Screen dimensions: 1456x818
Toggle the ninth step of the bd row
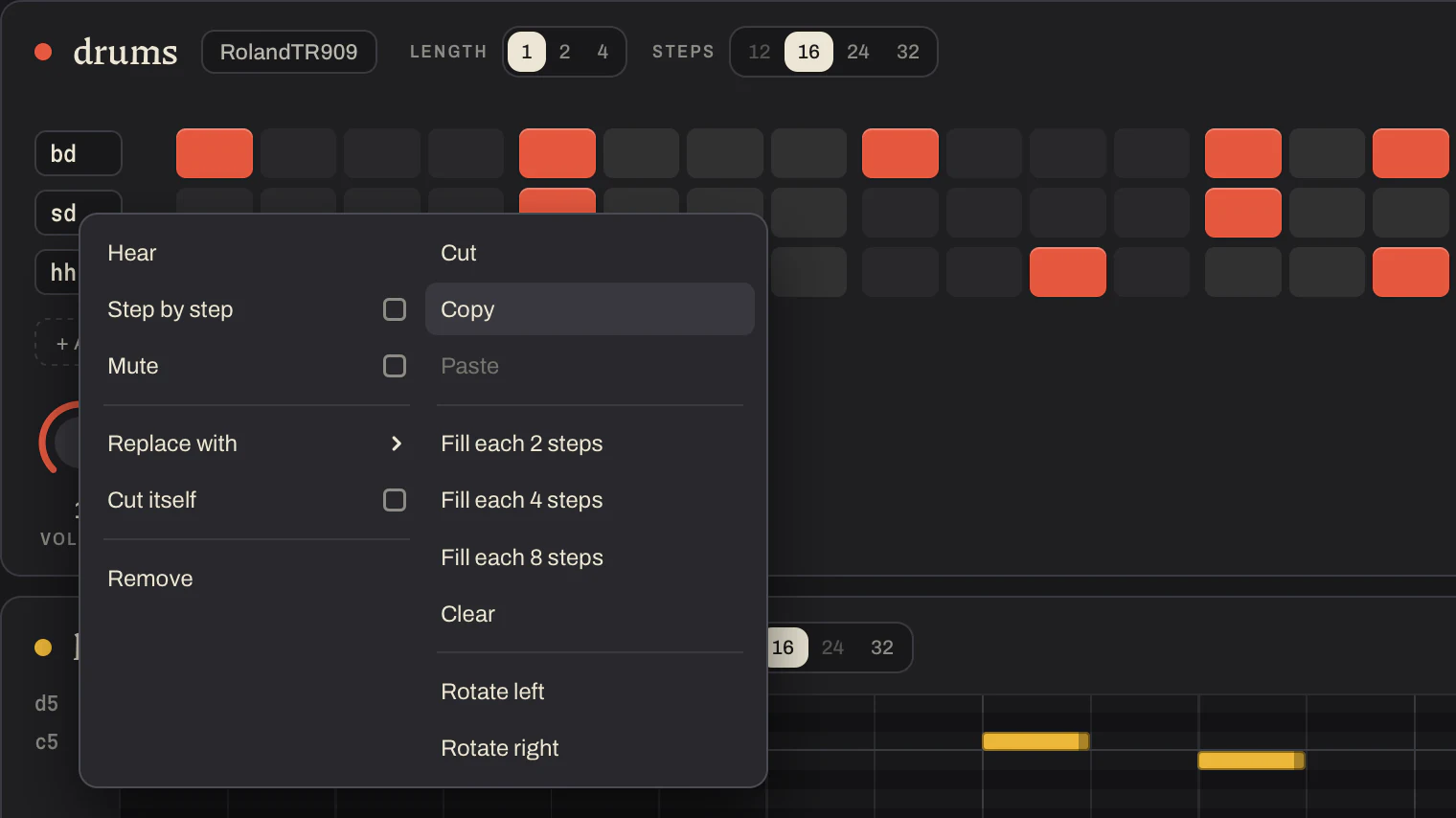[900, 153]
